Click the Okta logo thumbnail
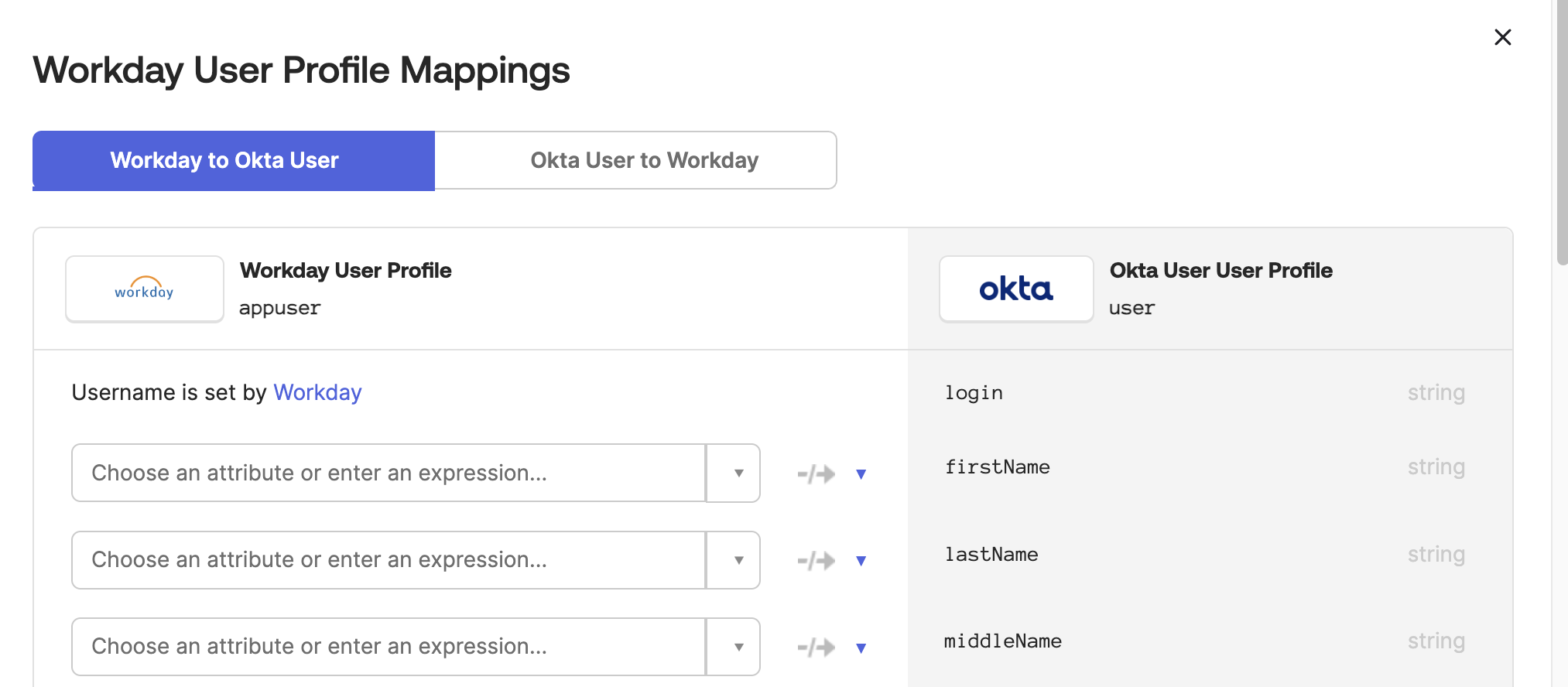 point(1016,289)
